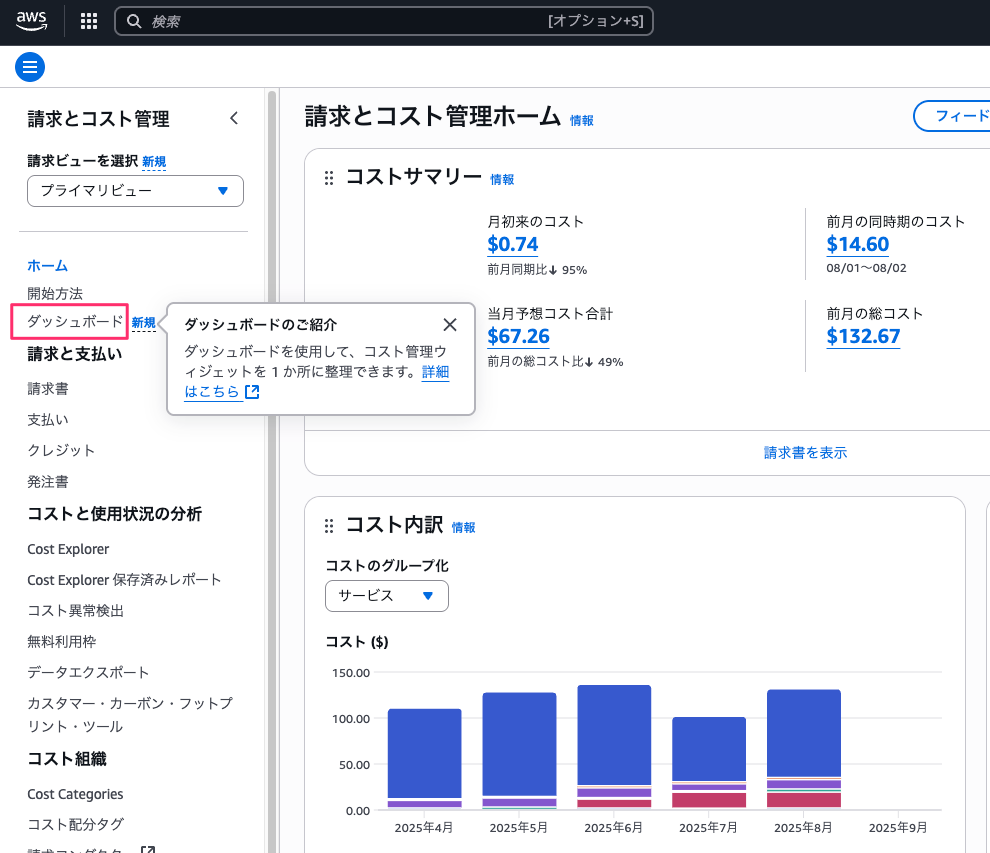The width and height of the screenshot is (990, 853).
Task: Click the month-to-date cost $0.74
Action: [x=513, y=244]
